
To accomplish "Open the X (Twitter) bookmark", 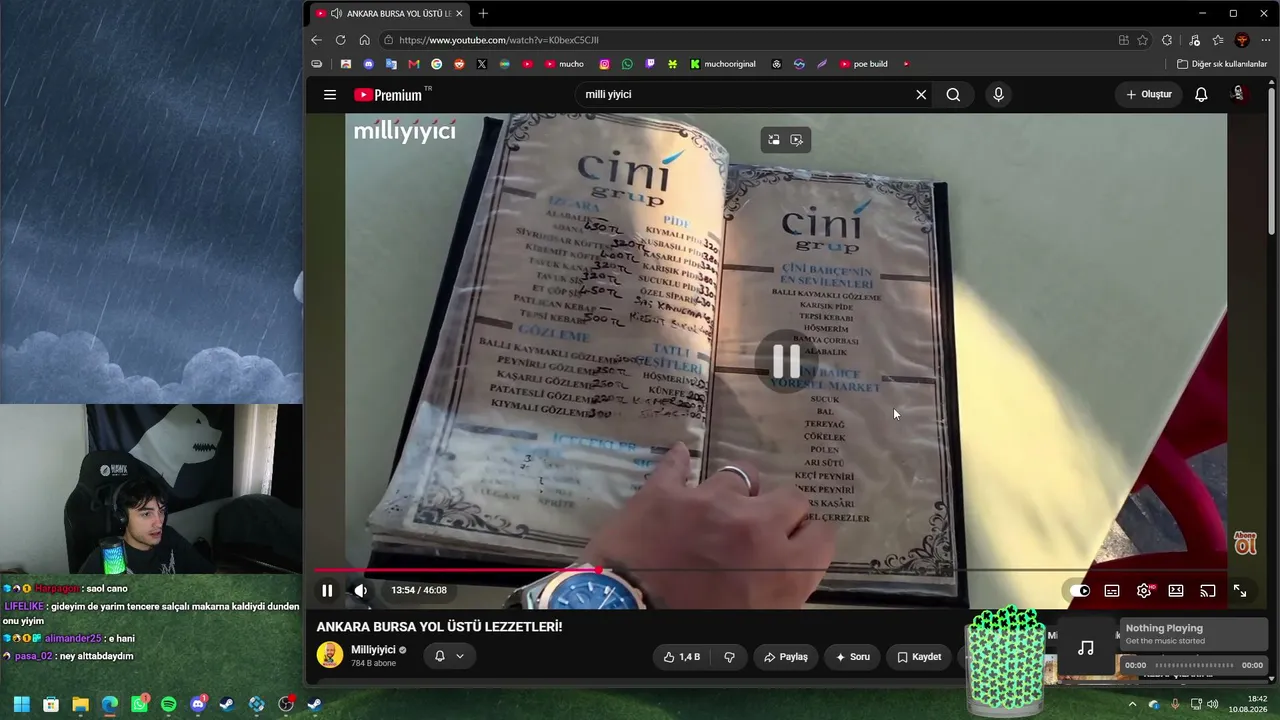I will [x=482, y=64].
